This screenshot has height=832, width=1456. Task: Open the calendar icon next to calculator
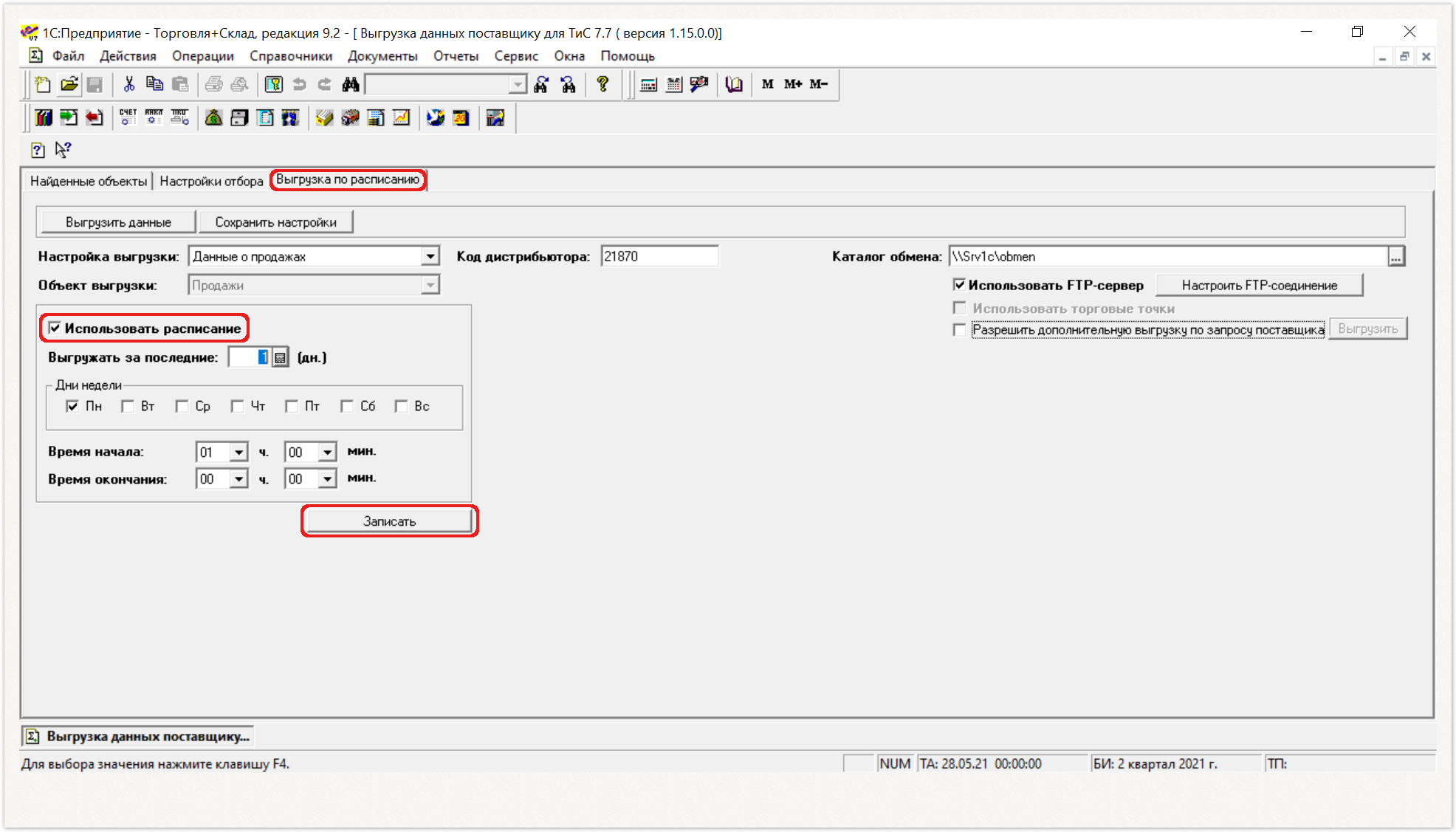pos(673,85)
